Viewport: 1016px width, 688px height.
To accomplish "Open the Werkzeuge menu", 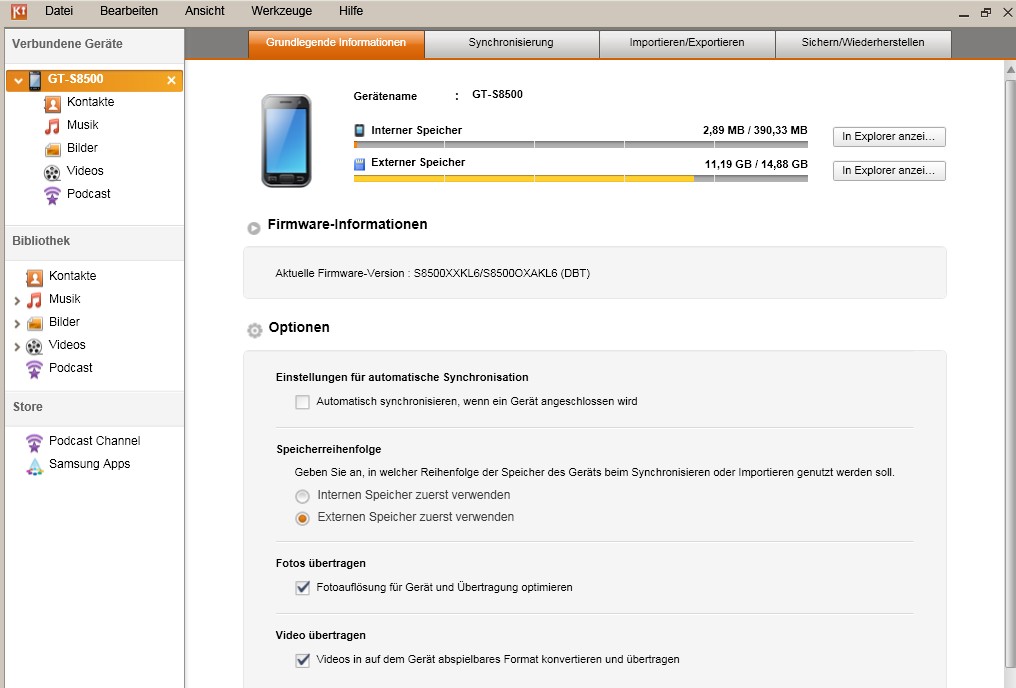I will coord(282,11).
